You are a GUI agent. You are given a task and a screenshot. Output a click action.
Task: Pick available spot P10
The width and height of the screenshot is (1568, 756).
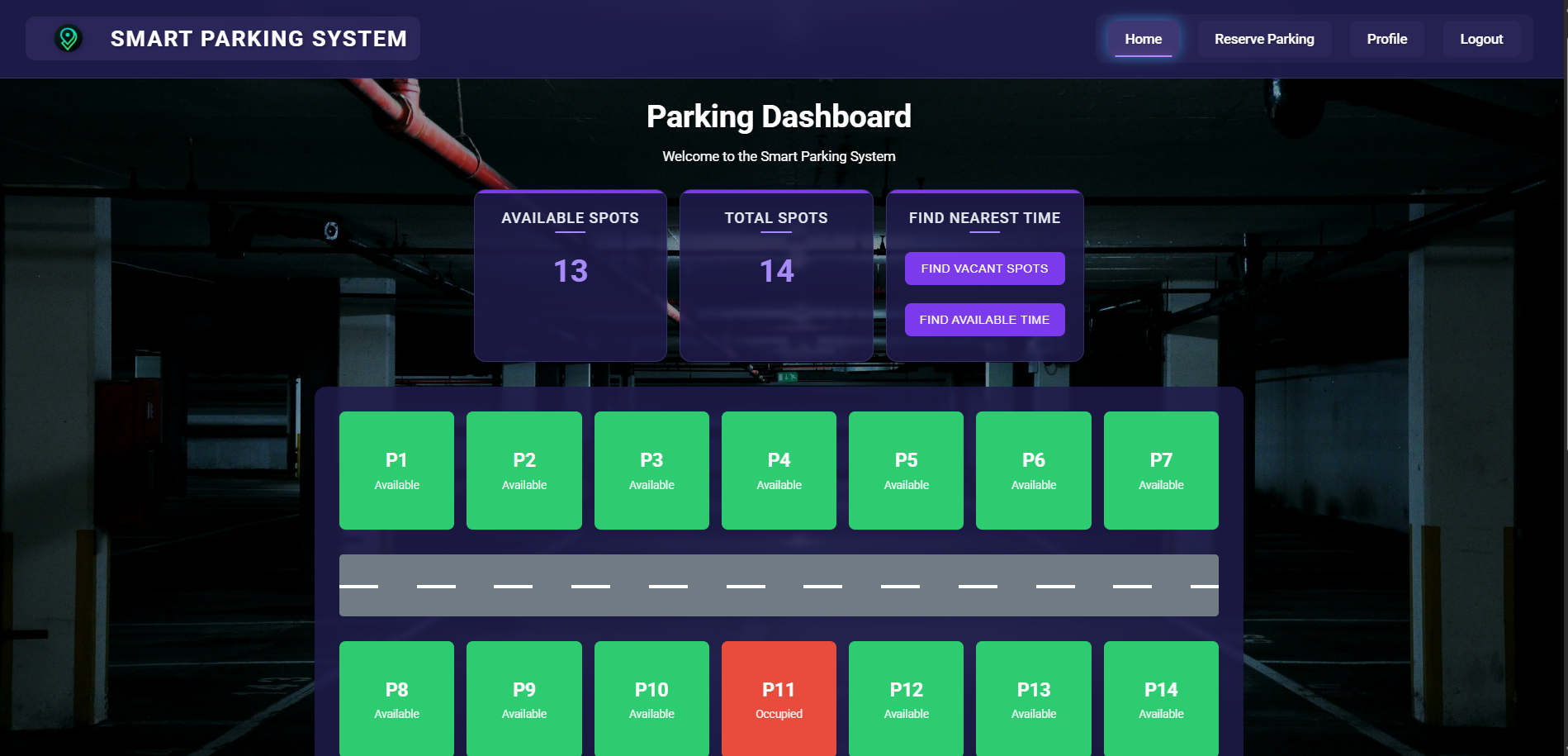tap(651, 698)
